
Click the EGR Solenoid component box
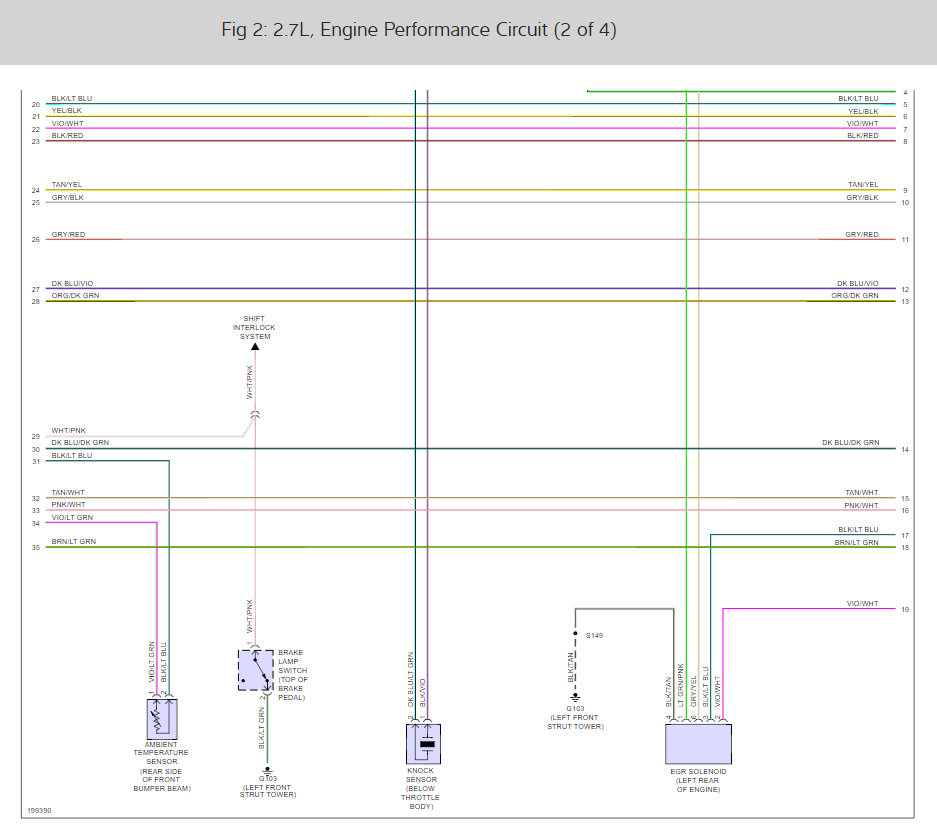coord(698,744)
